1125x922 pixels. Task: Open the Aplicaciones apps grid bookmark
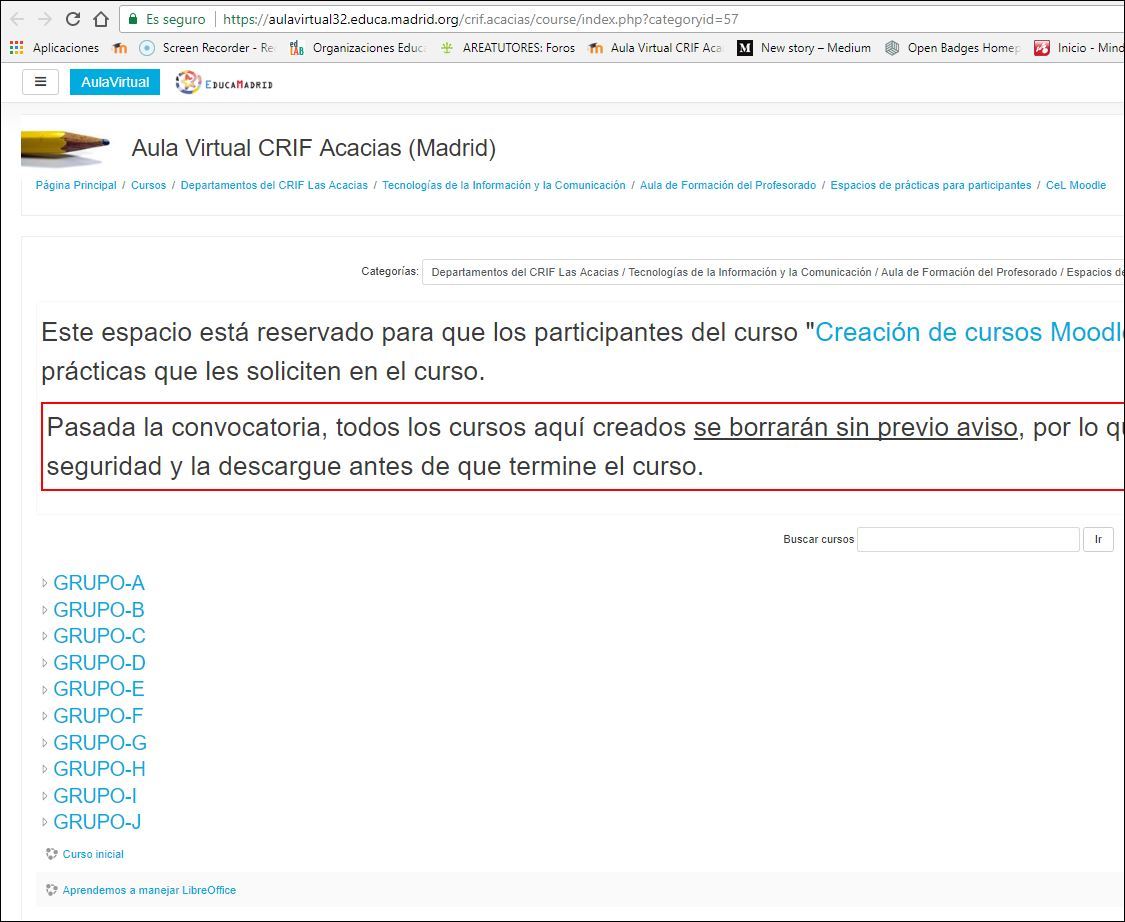55,48
